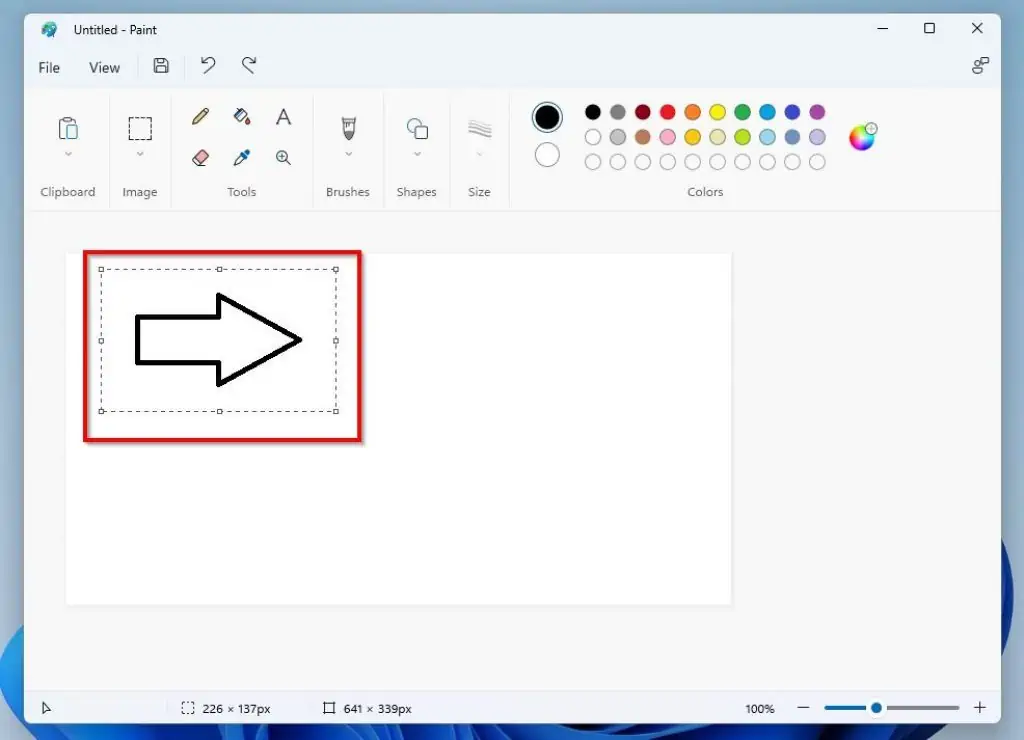
Task: Click the Redo button
Action: pyautogui.click(x=248, y=65)
